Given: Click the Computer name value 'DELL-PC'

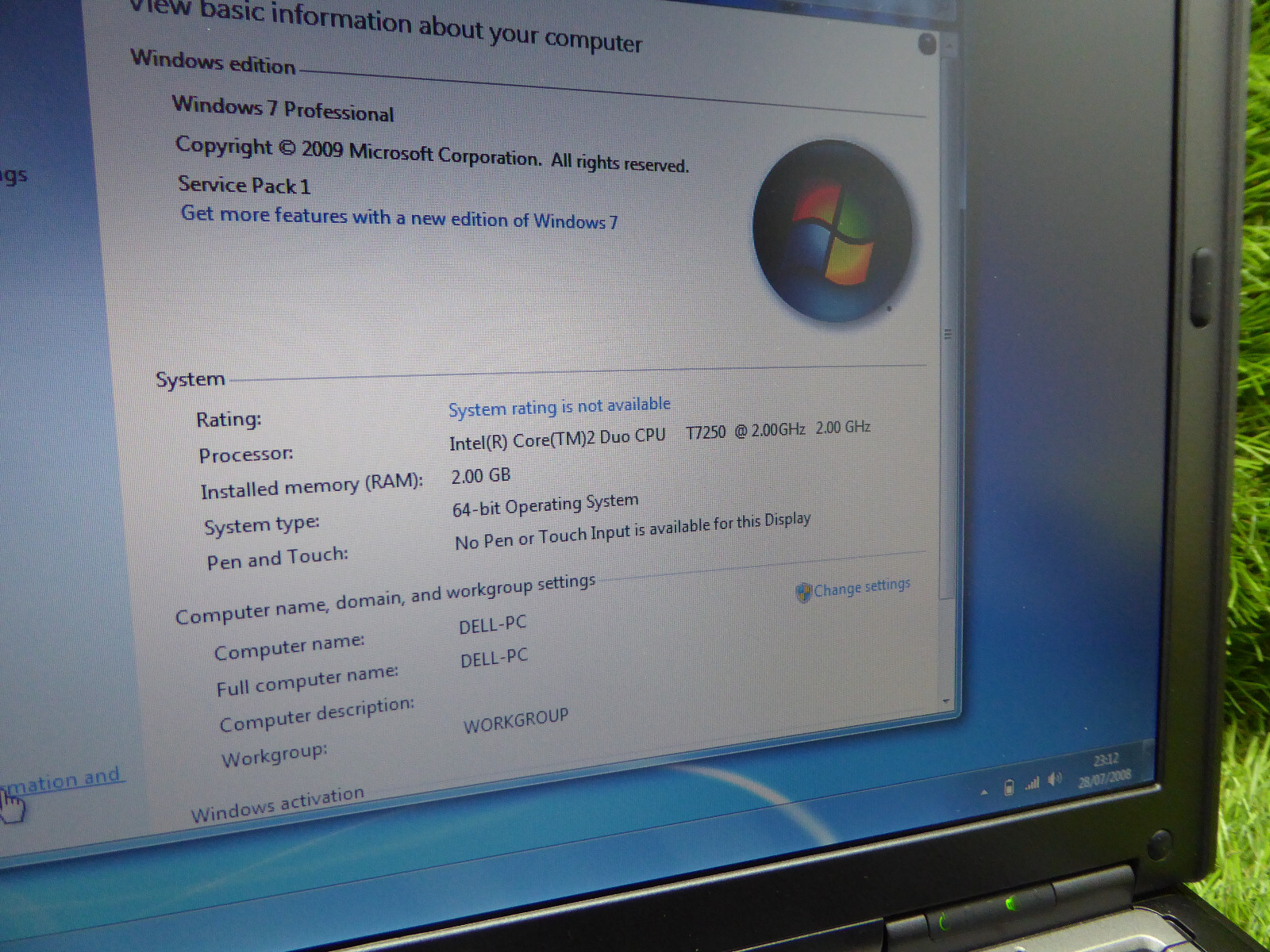Looking at the screenshot, I should (x=493, y=624).
